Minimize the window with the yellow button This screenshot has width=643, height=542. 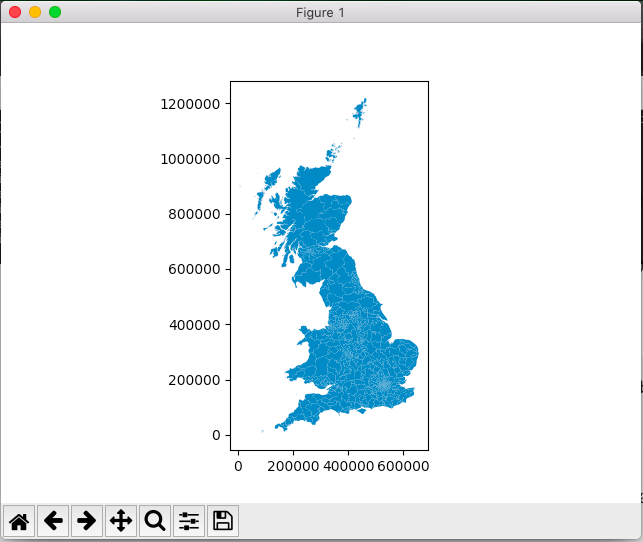[35, 12]
